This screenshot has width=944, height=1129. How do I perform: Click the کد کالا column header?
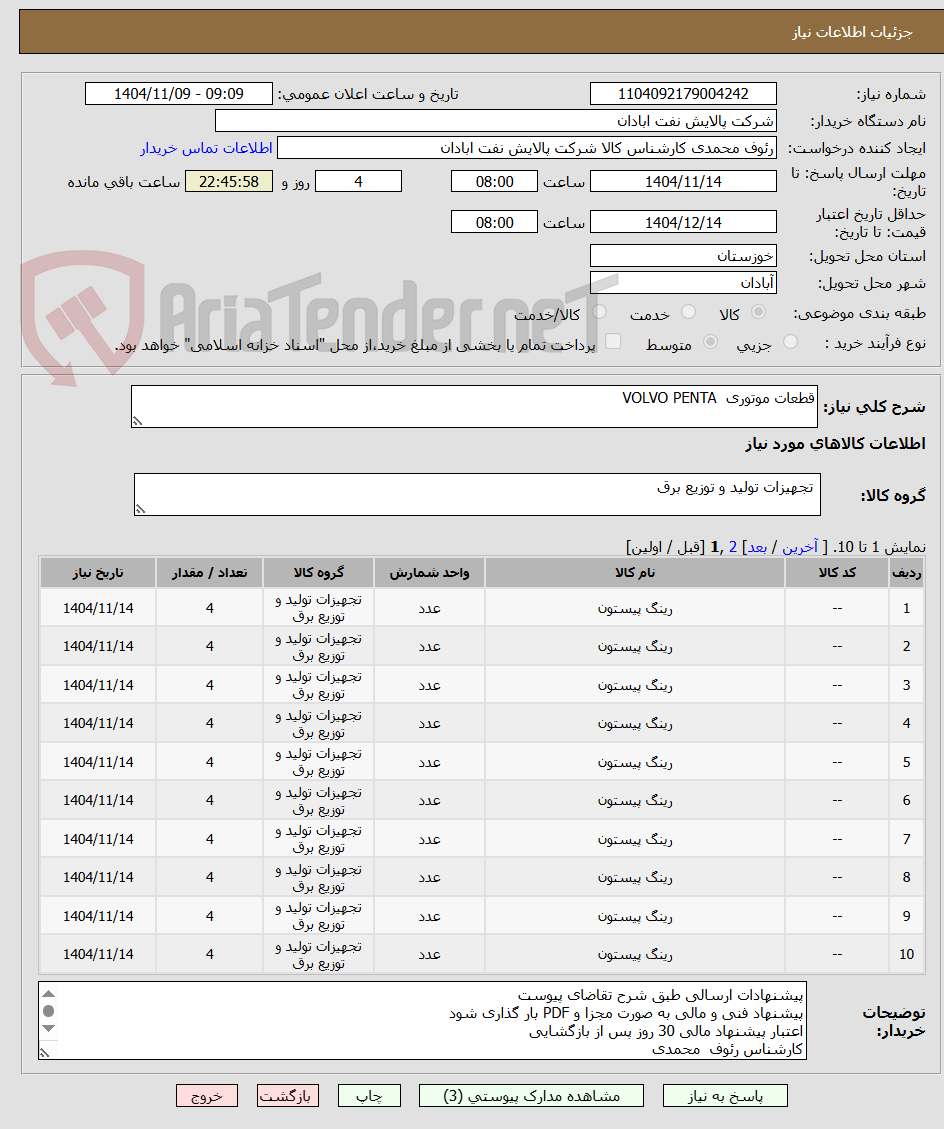tap(837, 572)
